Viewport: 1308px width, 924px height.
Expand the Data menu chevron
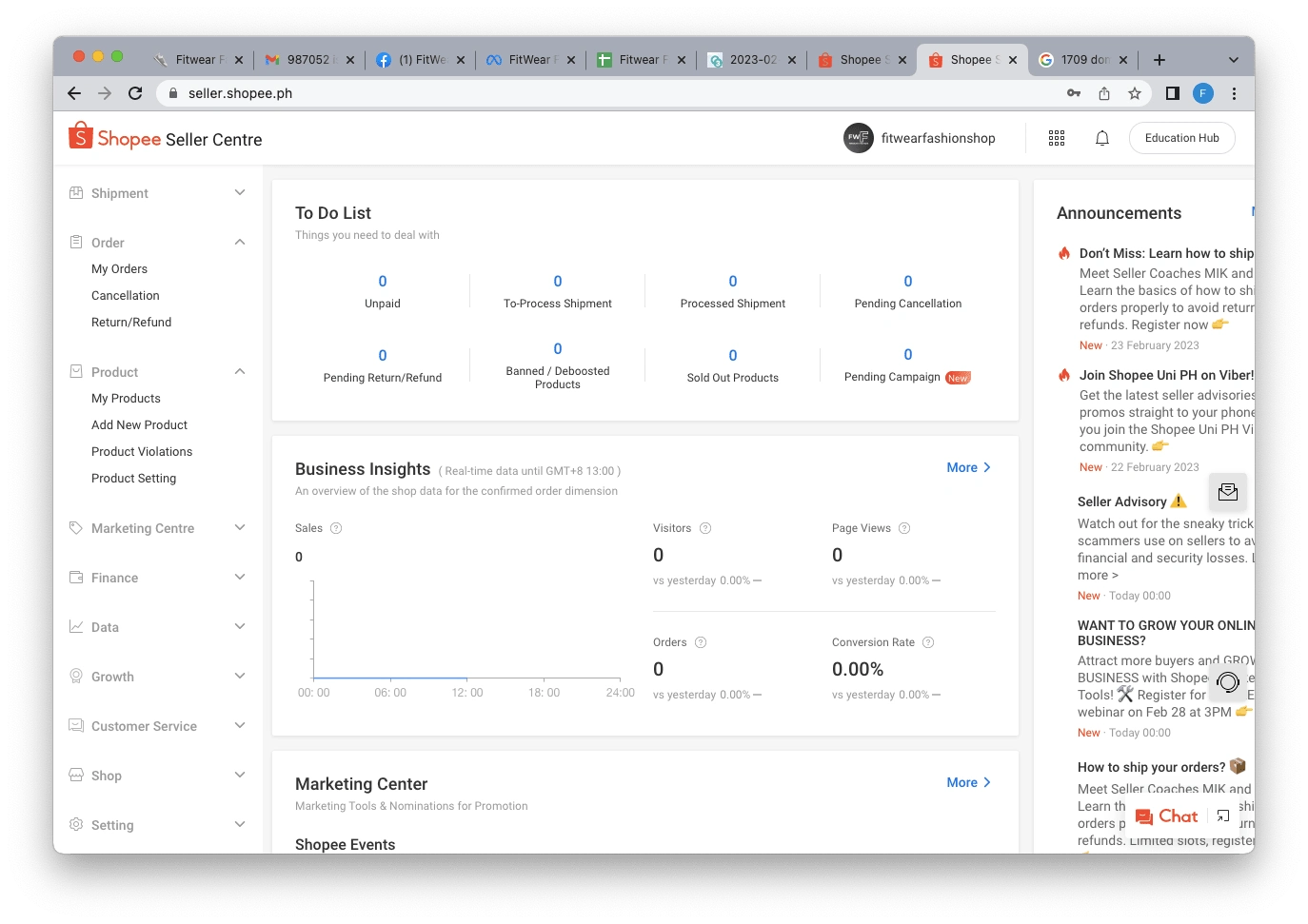click(240, 626)
